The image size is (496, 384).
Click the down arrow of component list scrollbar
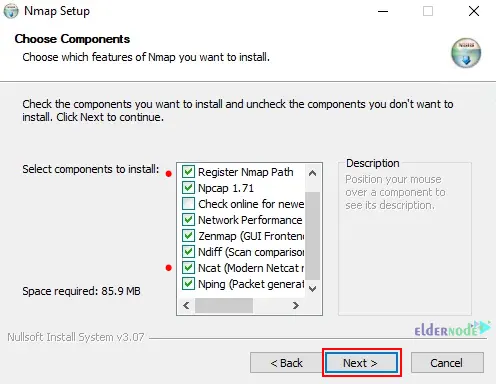pyautogui.click(x=312, y=289)
